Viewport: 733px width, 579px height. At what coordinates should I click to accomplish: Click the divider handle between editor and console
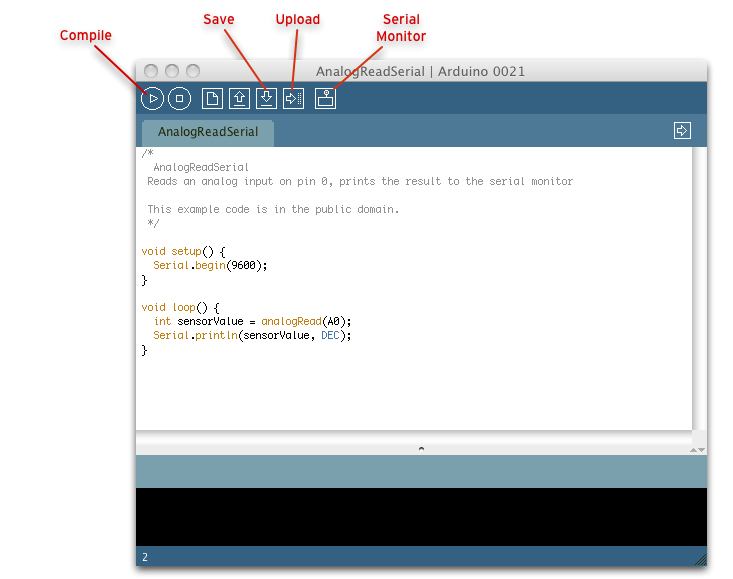tap(421, 449)
